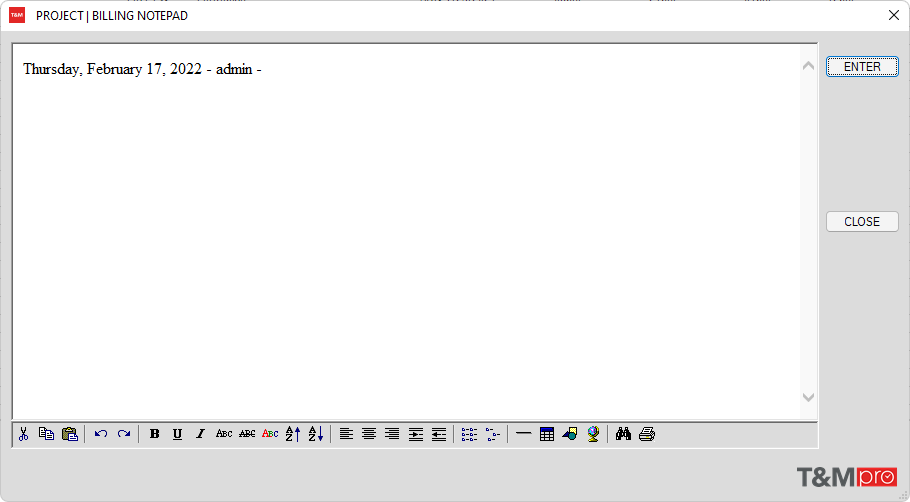This screenshot has width=910, height=502.
Task: Undo the last edit
Action: pyautogui.click(x=101, y=434)
